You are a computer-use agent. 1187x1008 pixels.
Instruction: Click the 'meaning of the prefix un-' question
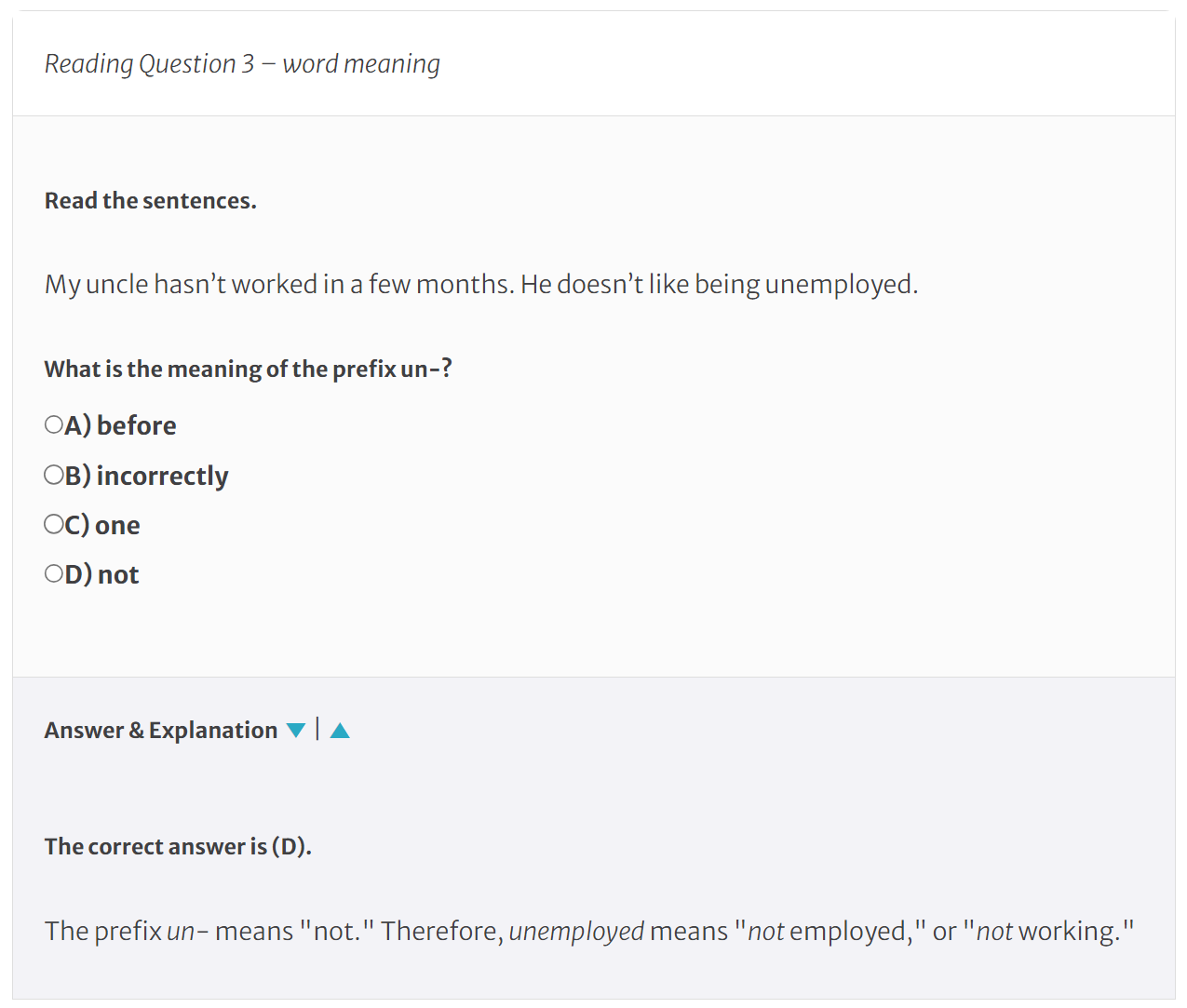coord(248,370)
